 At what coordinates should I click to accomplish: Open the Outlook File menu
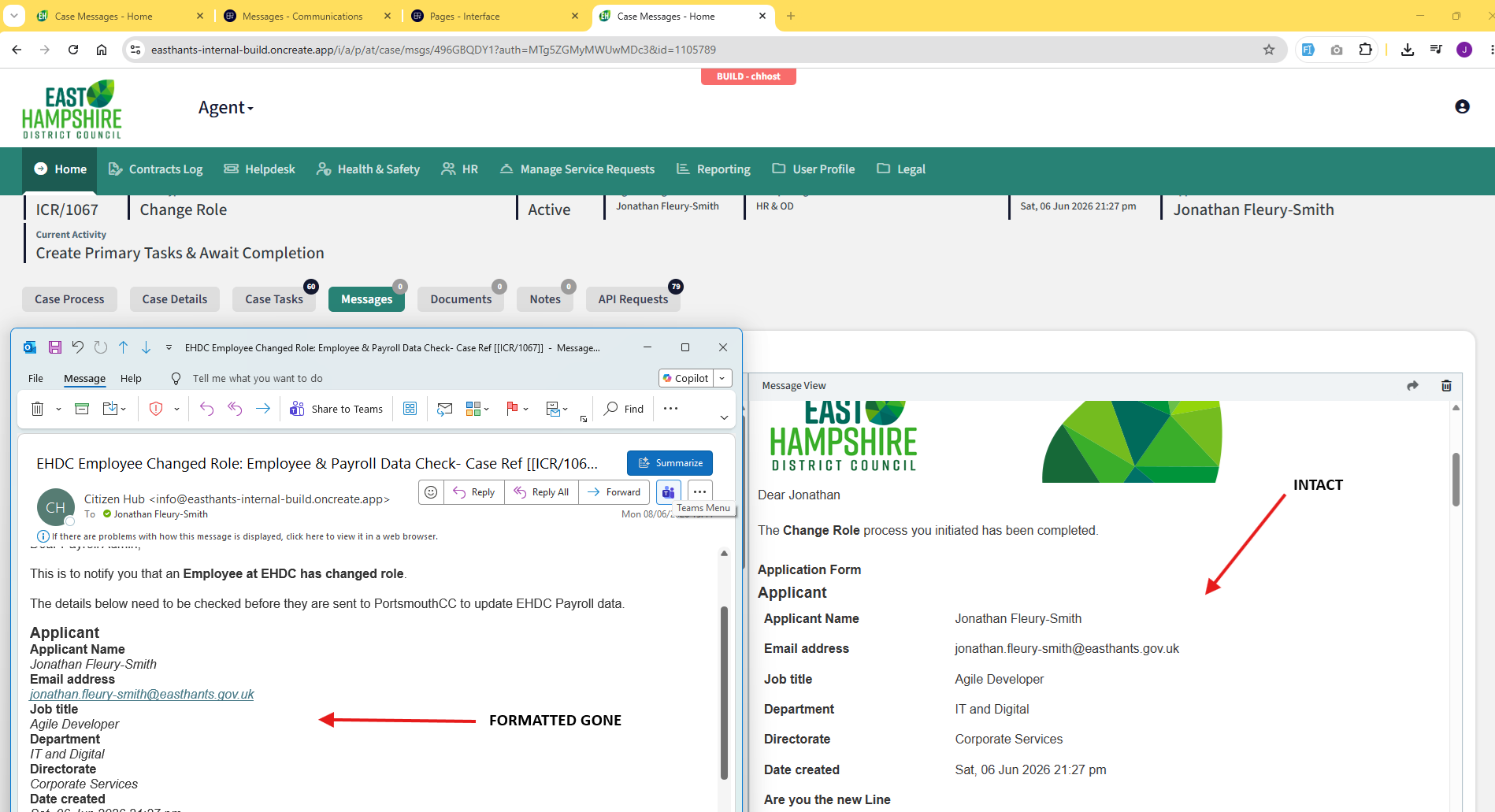(35, 379)
